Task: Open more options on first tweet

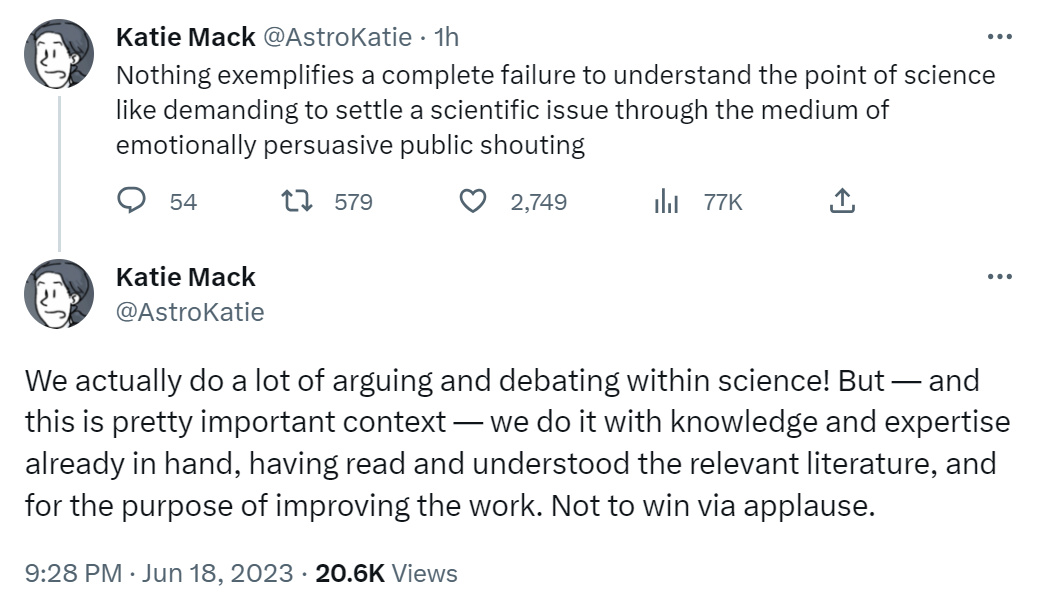Action: [x=1000, y=36]
